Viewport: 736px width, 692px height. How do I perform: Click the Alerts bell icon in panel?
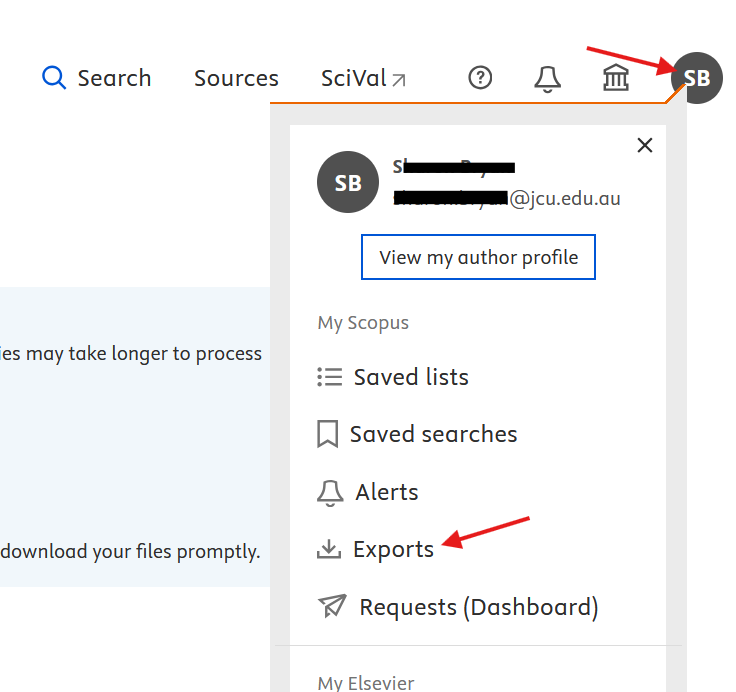pyautogui.click(x=330, y=493)
